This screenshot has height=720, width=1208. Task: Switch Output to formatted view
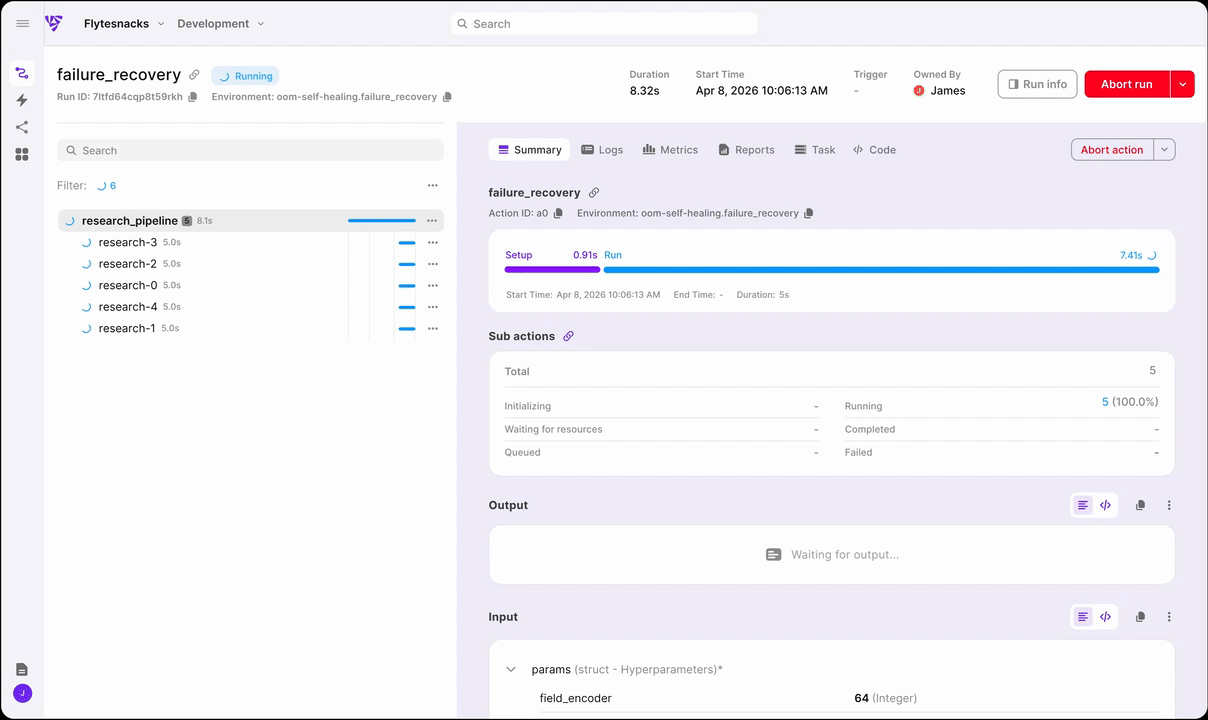coord(1083,505)
